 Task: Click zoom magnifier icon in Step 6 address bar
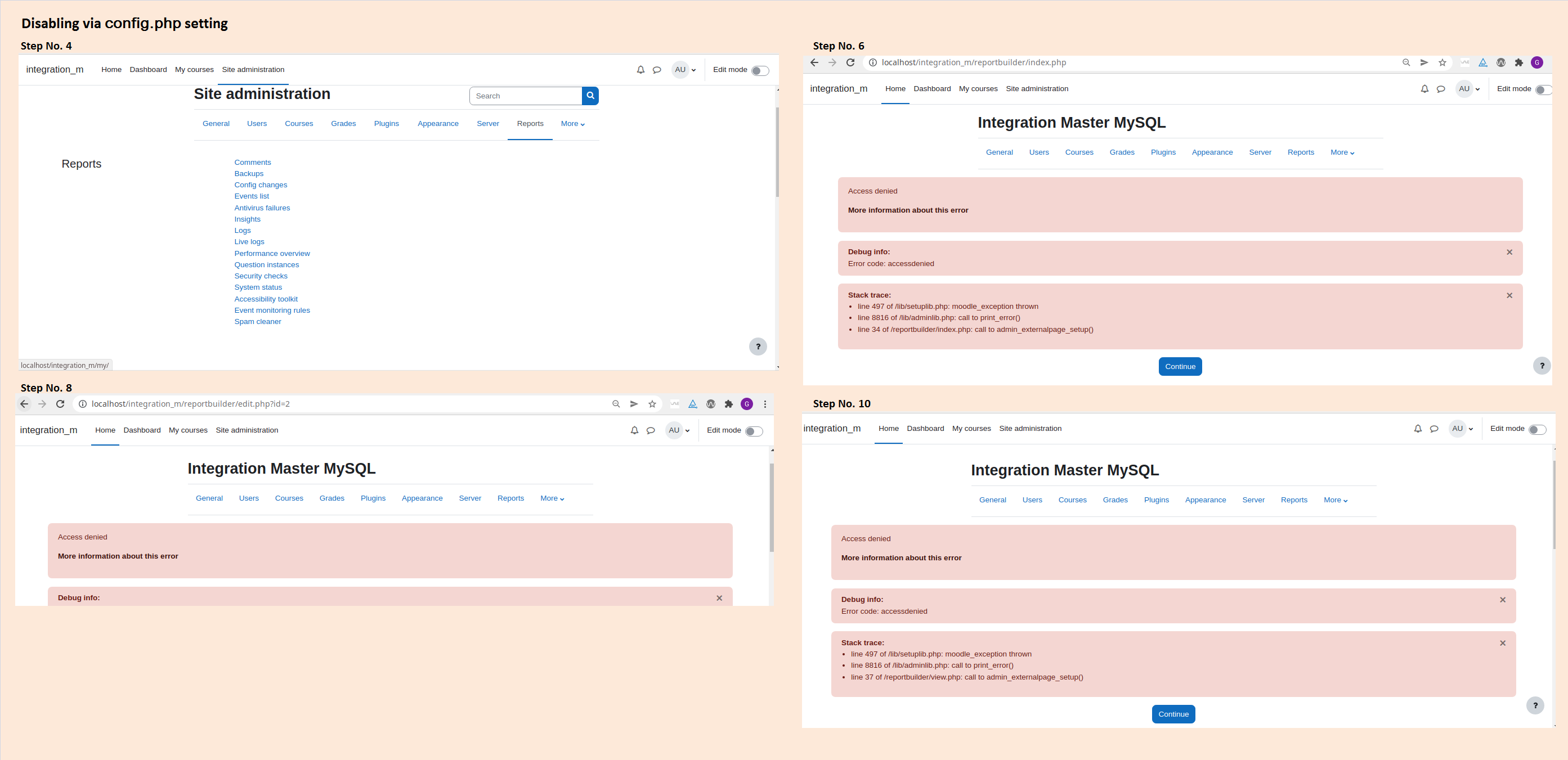pos(1406,62)
